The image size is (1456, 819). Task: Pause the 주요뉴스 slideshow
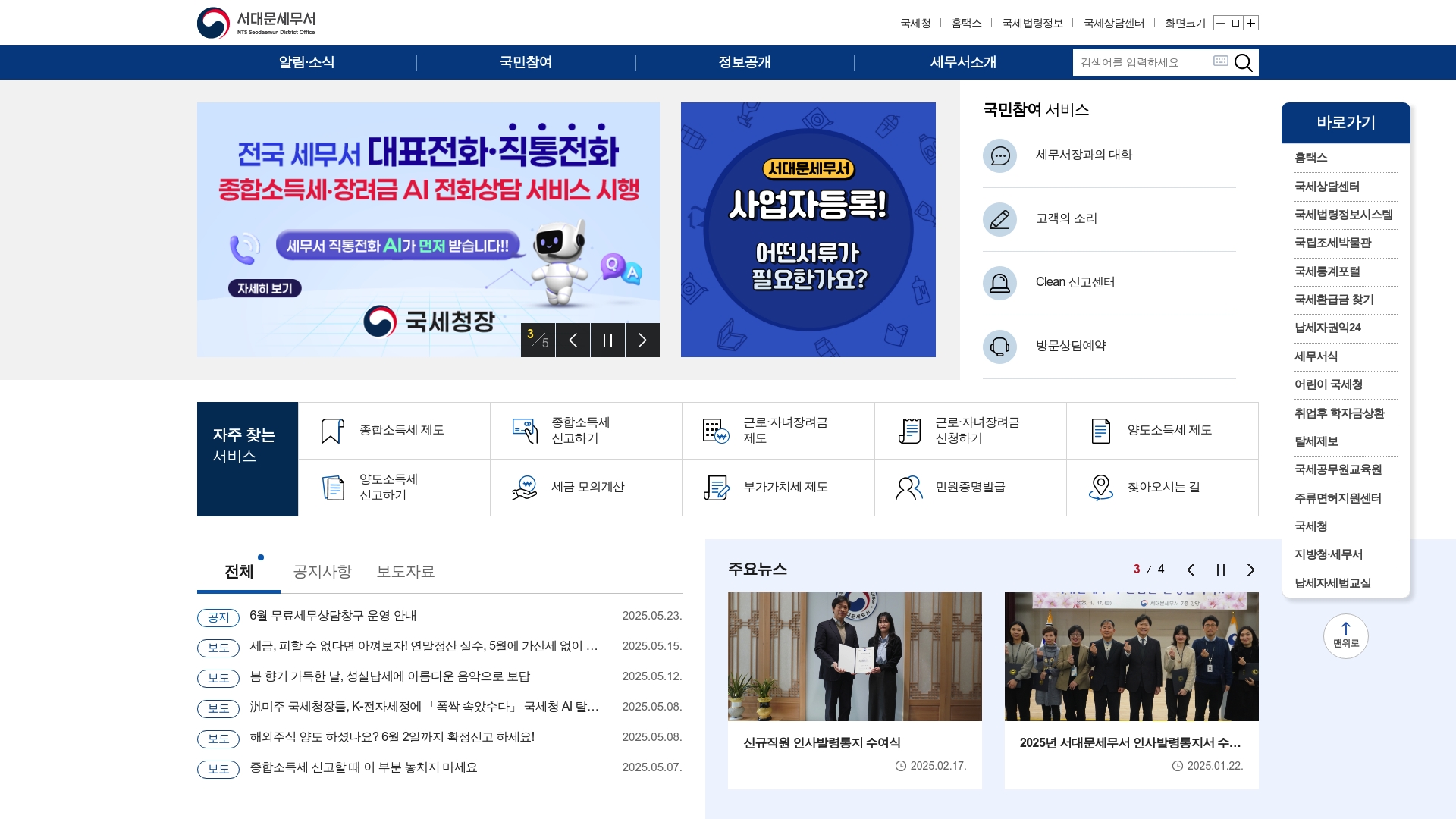1221,570
